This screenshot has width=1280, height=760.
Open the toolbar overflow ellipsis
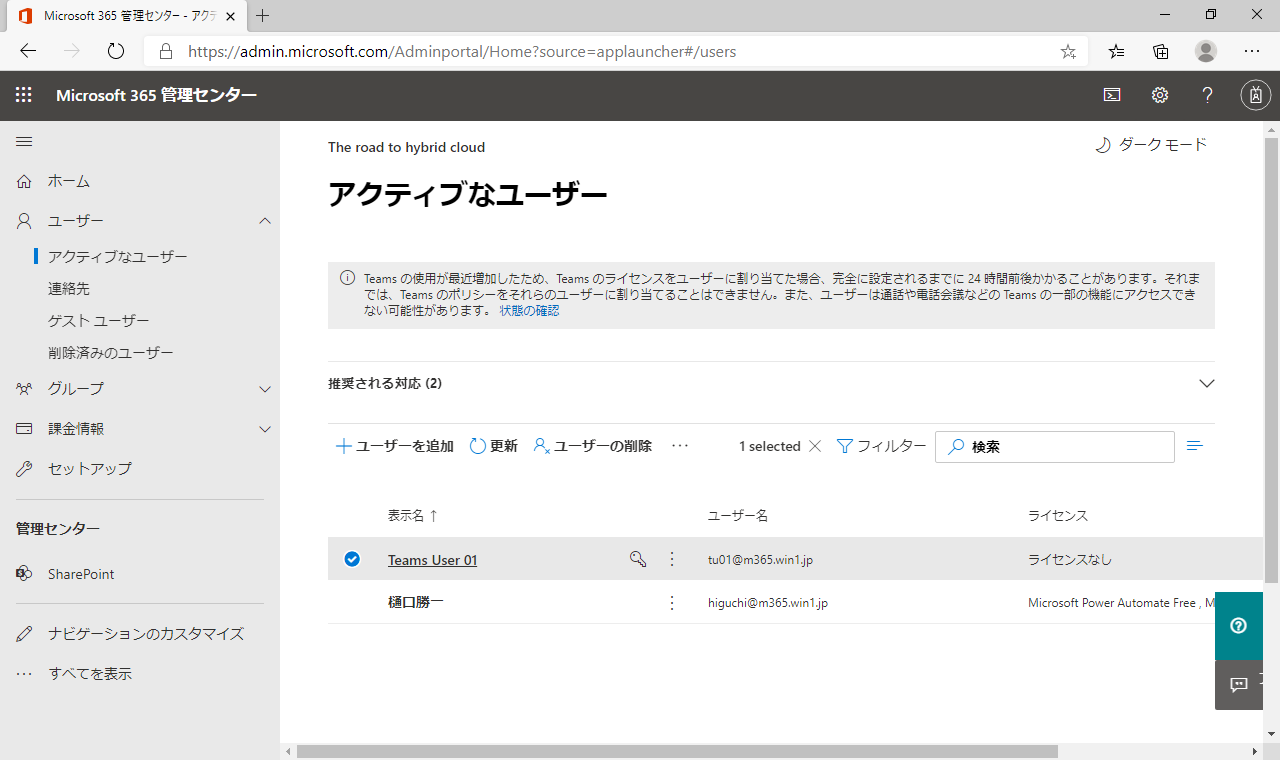coord(680,446)
